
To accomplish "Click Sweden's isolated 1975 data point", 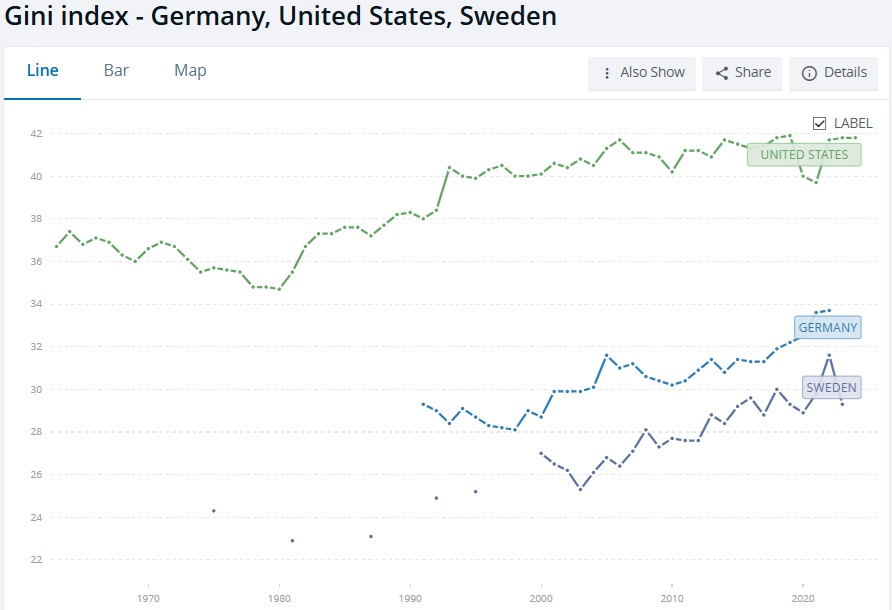I will 213,511.
